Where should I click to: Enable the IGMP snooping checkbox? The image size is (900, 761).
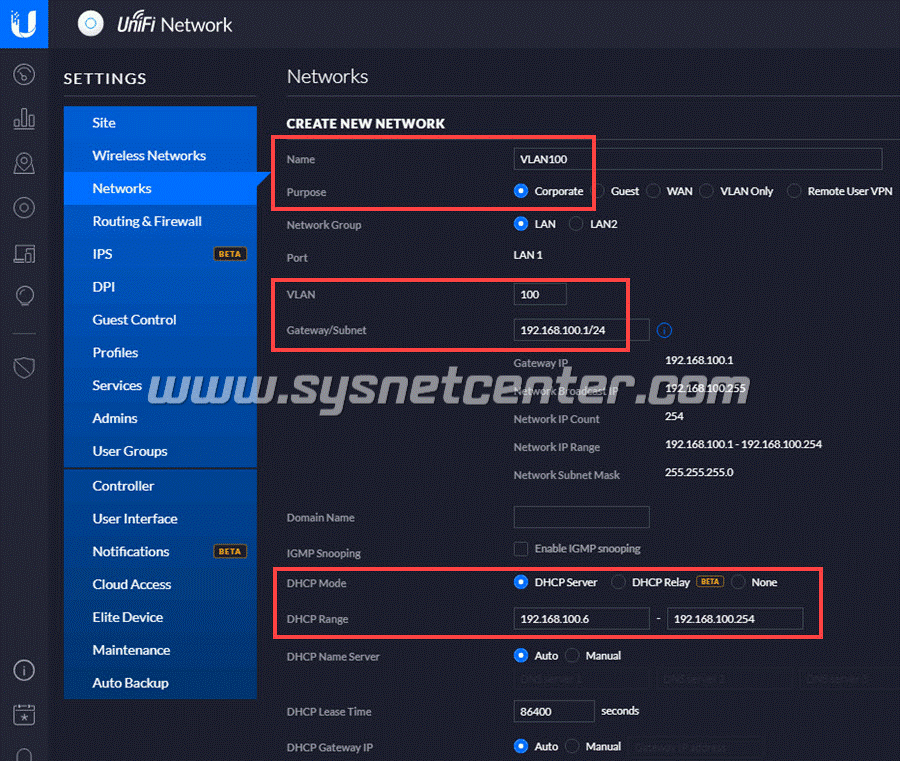pyautogui.click(x=521, y=549)
